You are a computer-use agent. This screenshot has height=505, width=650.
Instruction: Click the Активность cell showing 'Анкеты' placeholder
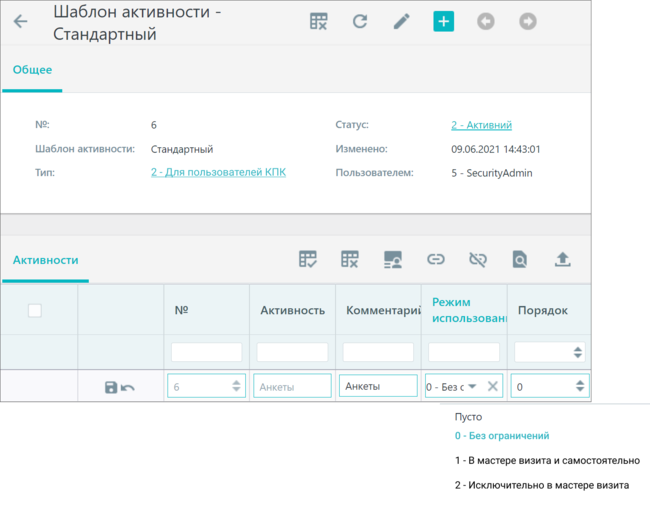tap(292, 386)
